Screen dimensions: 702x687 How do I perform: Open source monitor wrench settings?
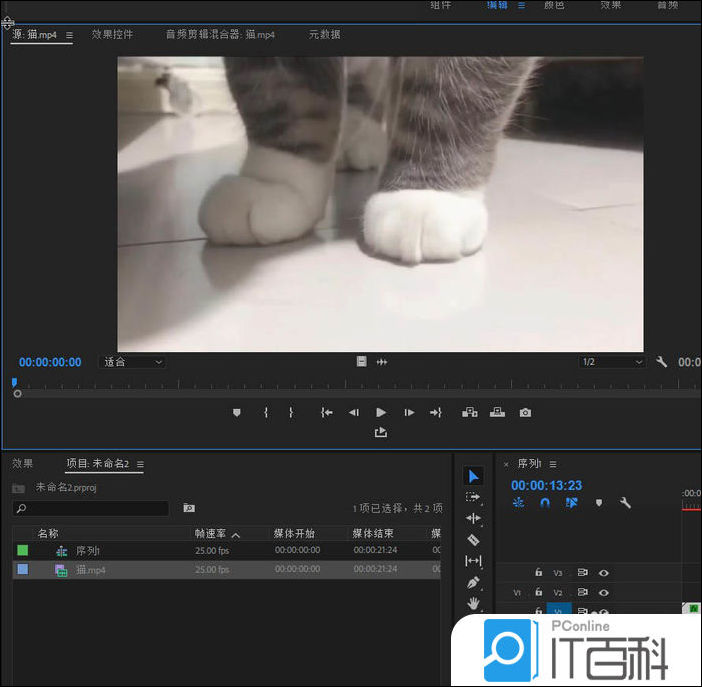coord(661,362)
